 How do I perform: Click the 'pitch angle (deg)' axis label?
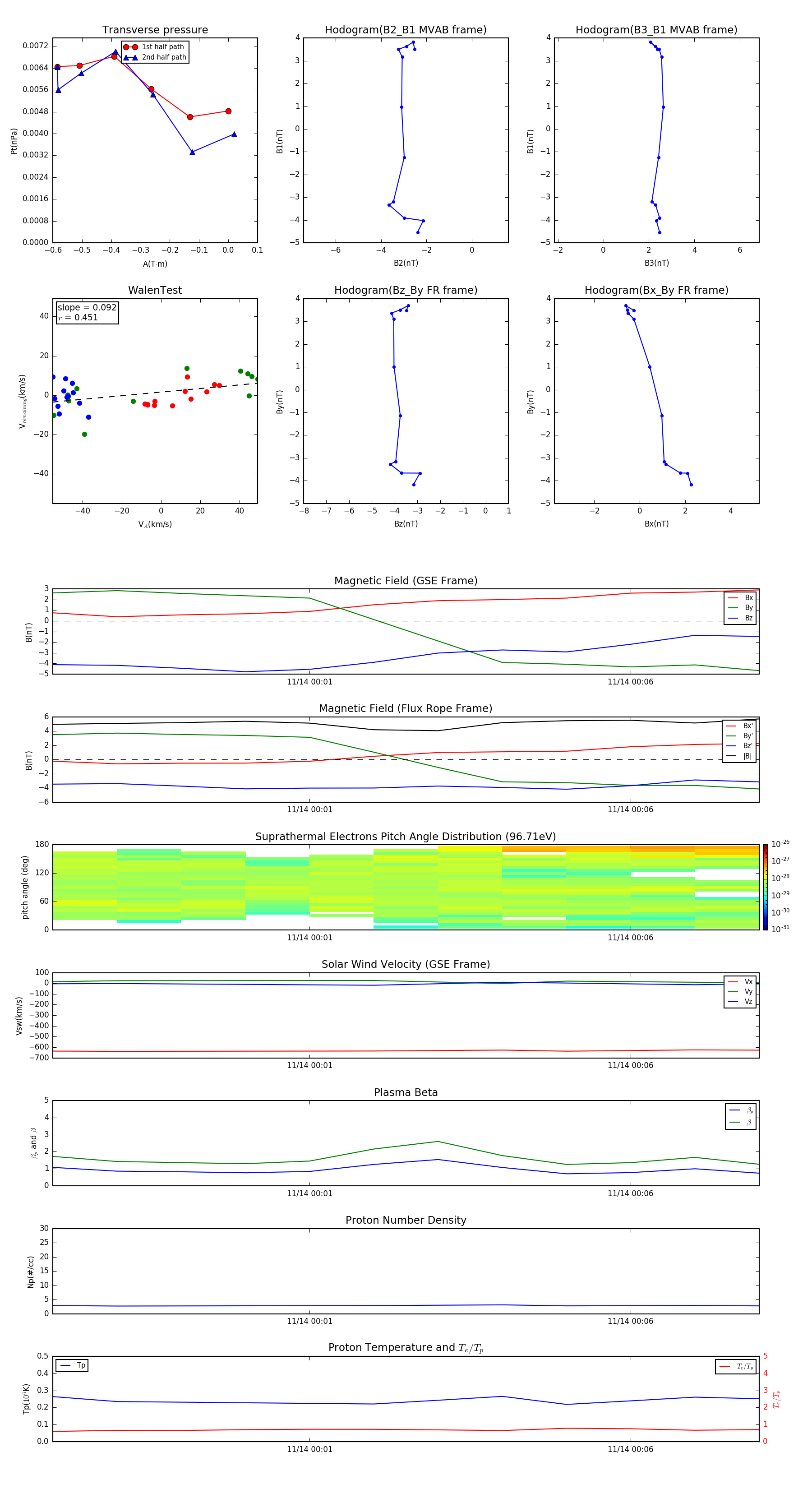25,887
